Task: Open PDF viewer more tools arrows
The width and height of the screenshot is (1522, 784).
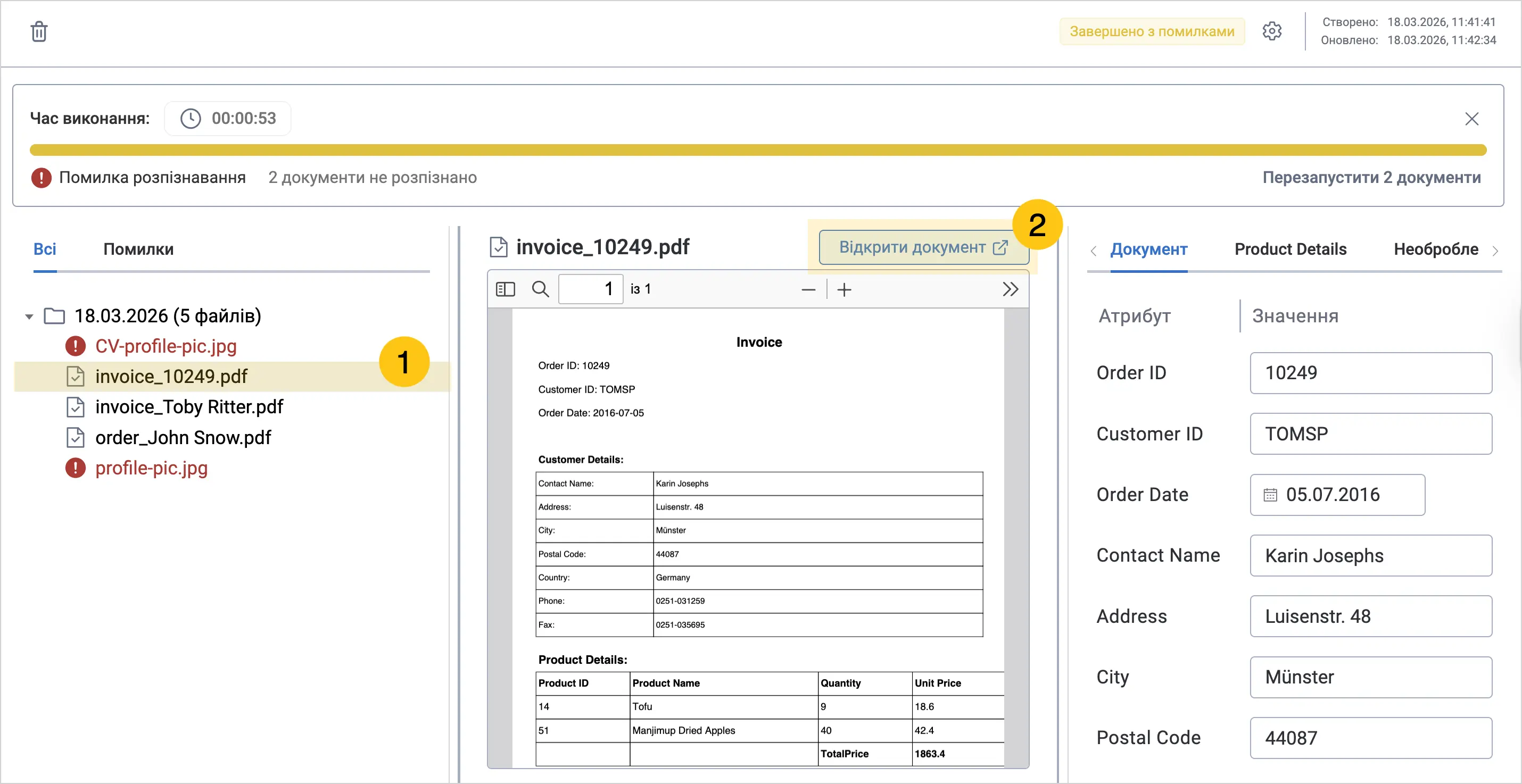Action: coord(1011,289)
